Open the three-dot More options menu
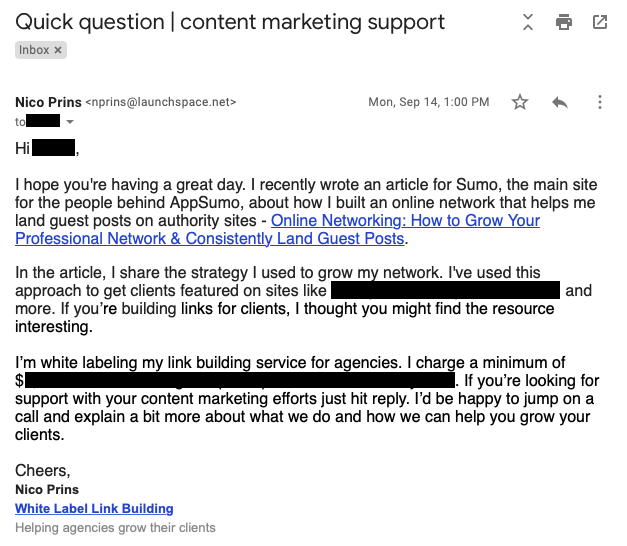This screenshot has height=546, width=627. pos(599,102)
